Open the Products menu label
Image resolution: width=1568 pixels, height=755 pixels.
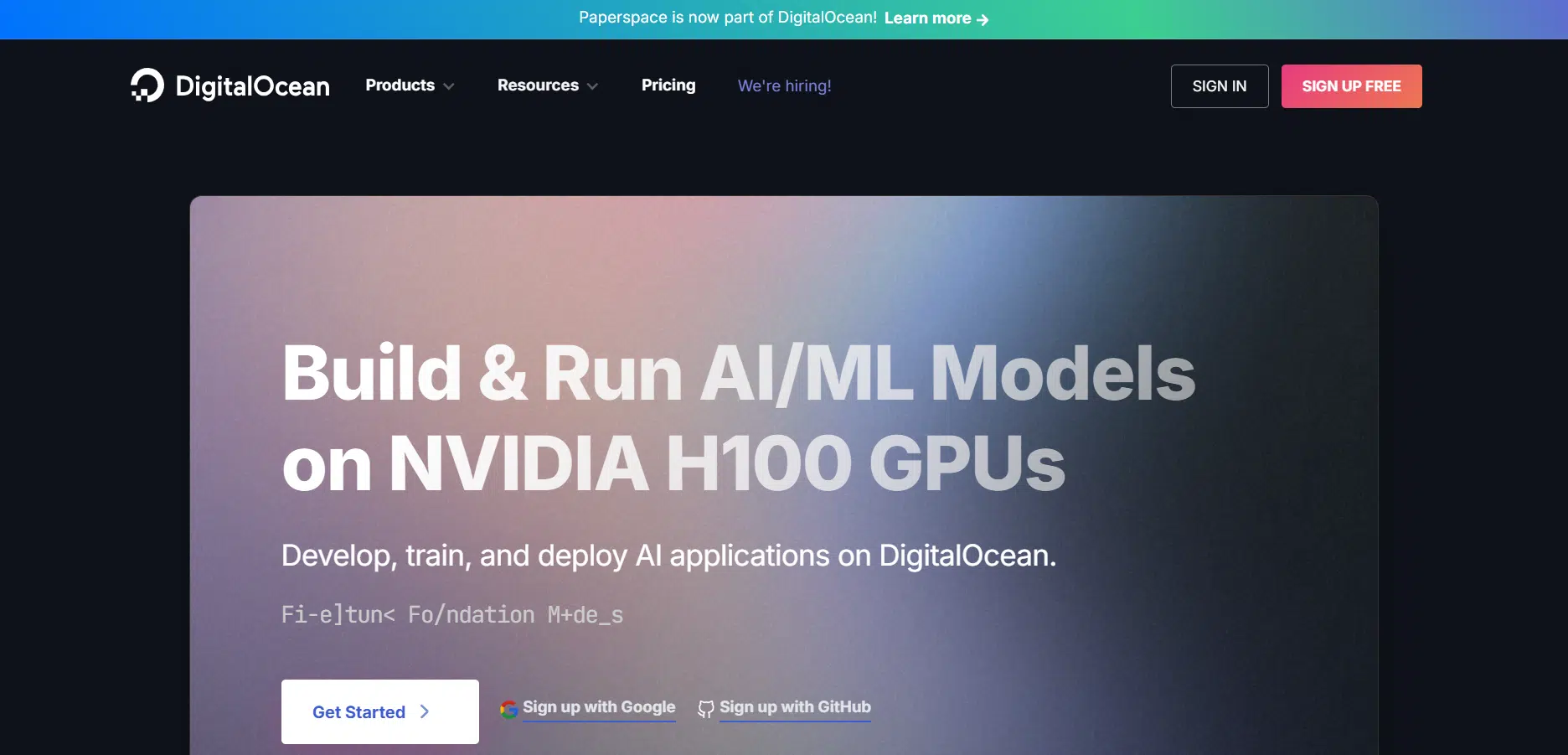point(400,85)
